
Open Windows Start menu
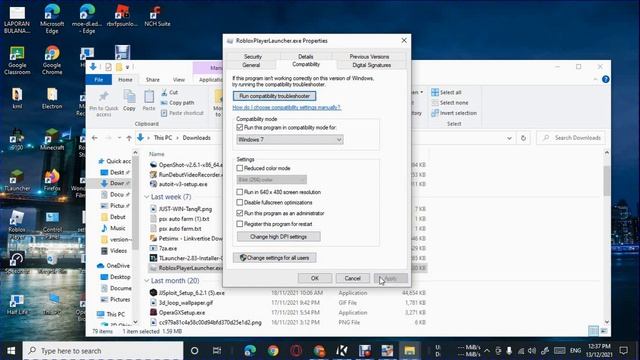(11, 351)
